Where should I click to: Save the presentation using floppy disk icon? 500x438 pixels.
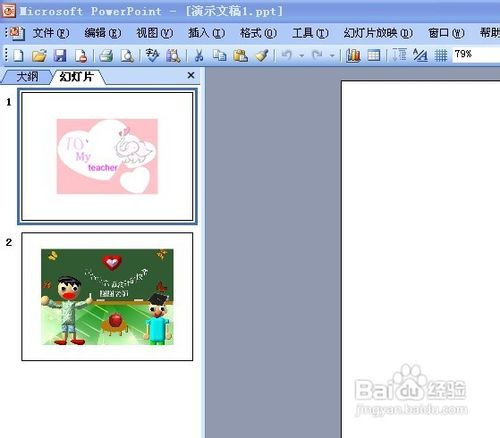pyautogui.click(x=60, y=55)
